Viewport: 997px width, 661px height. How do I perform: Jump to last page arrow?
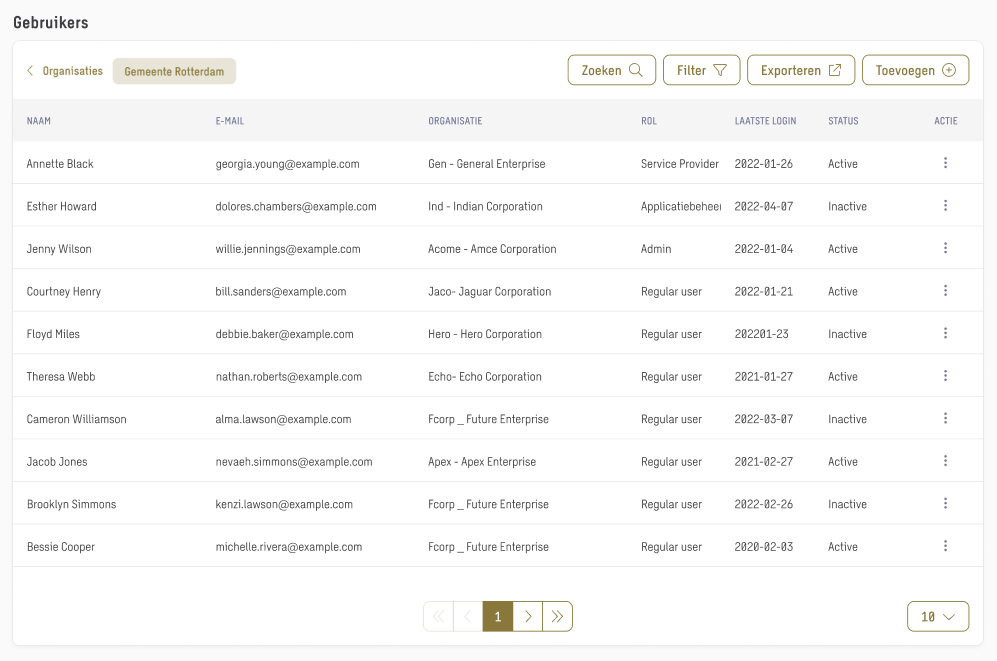point(558,617)
